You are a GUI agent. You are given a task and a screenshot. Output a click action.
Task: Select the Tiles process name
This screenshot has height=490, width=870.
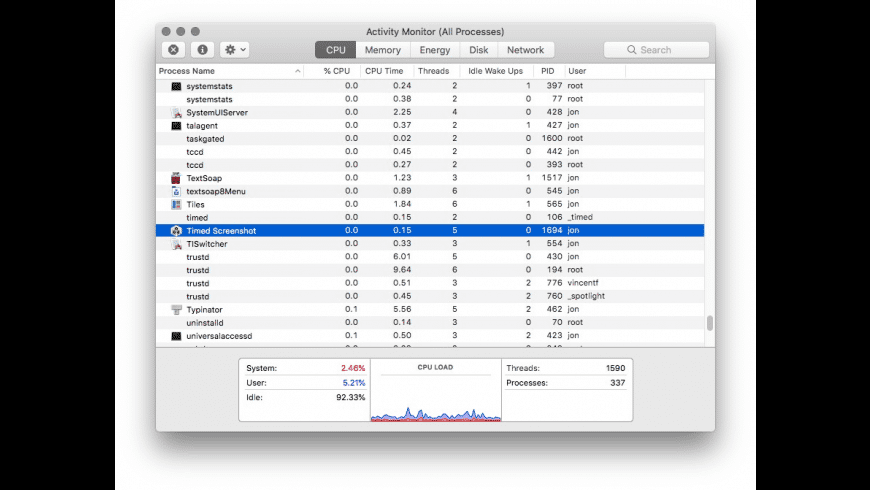pos(195,204)
